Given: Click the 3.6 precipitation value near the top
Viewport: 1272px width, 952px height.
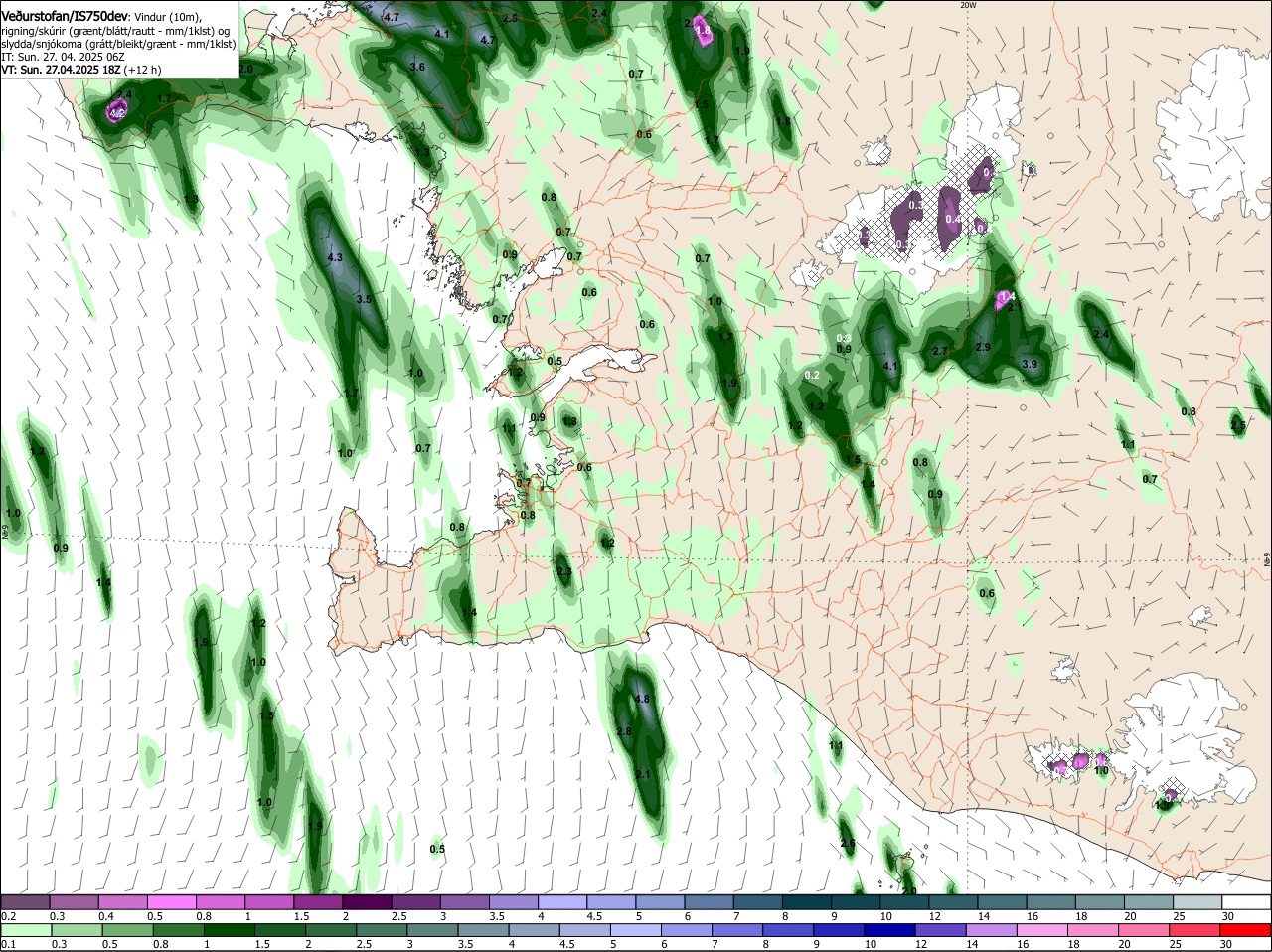Looking at the screenshot, I should click(x=417, y=67).
